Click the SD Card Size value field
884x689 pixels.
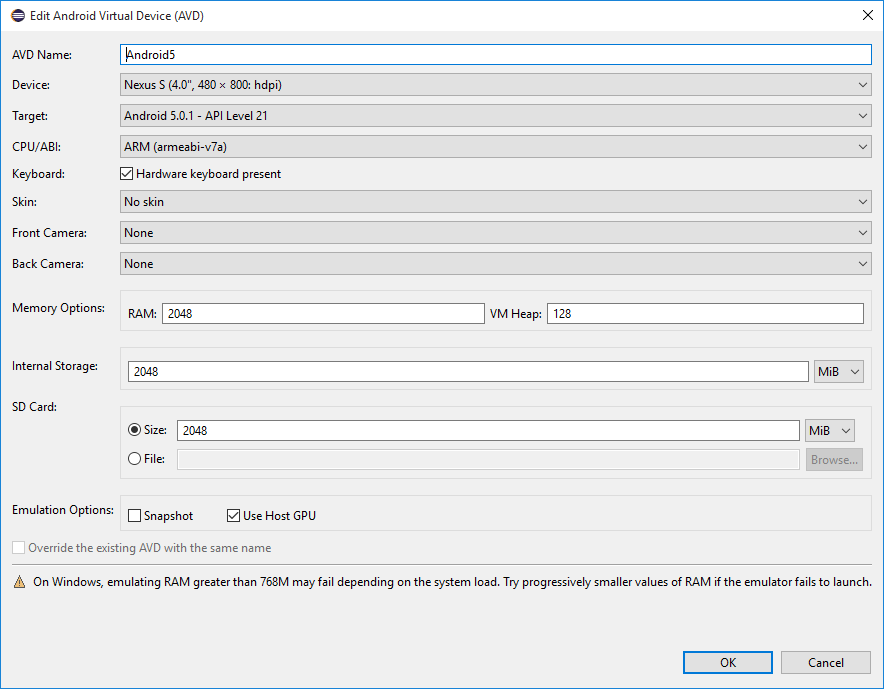(x=488, y=431)
